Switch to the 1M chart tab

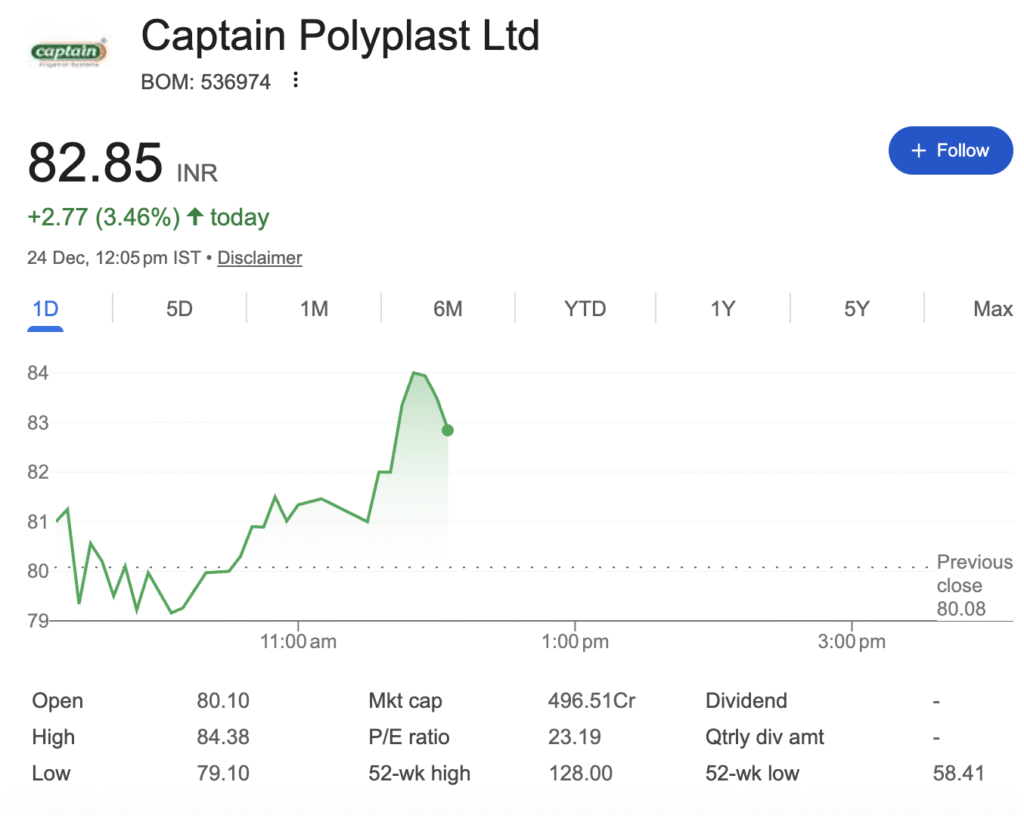pyautogui.click(x=314, y=309)
